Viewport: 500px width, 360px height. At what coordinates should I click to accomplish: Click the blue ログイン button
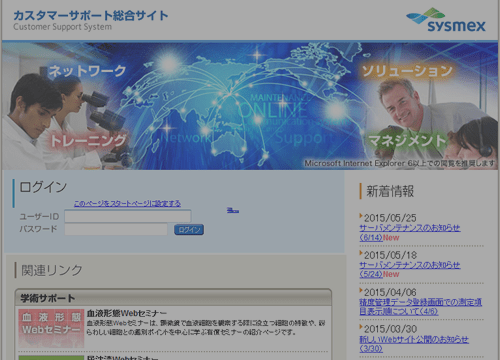(189, 230)
